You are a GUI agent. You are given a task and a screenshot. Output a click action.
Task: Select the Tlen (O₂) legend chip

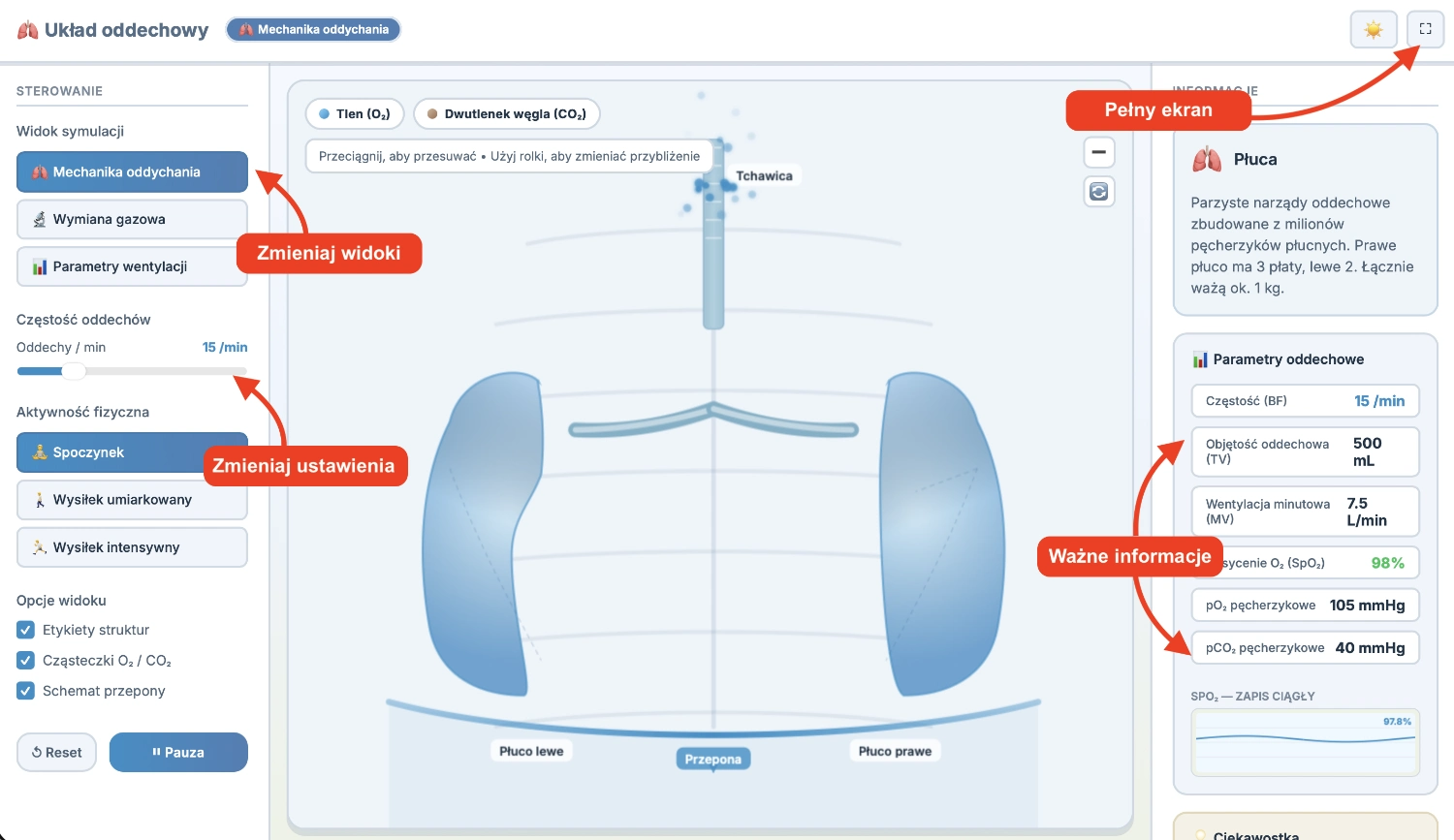pos(355,114)
